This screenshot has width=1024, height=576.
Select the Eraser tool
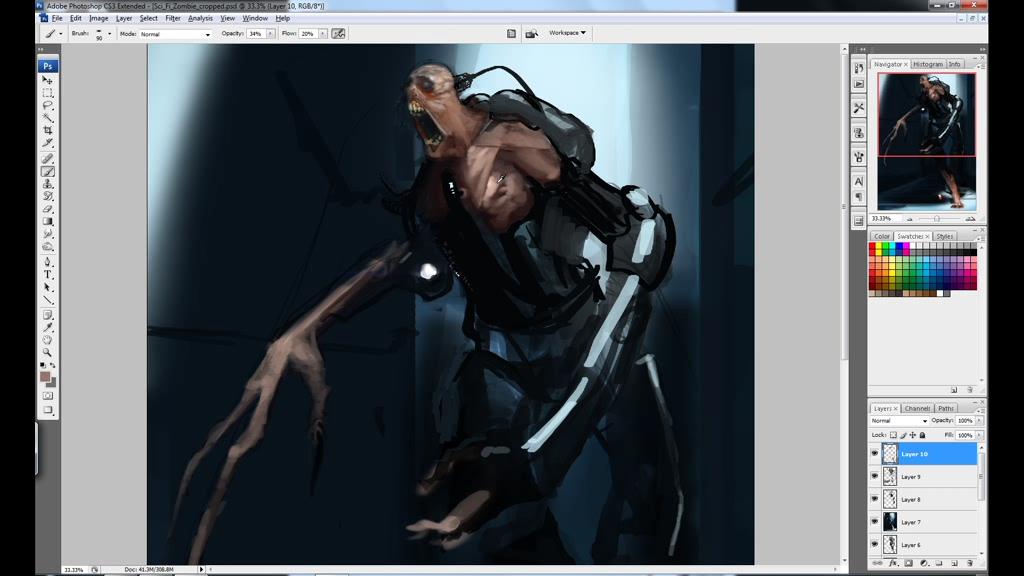[x=48, y=209]
